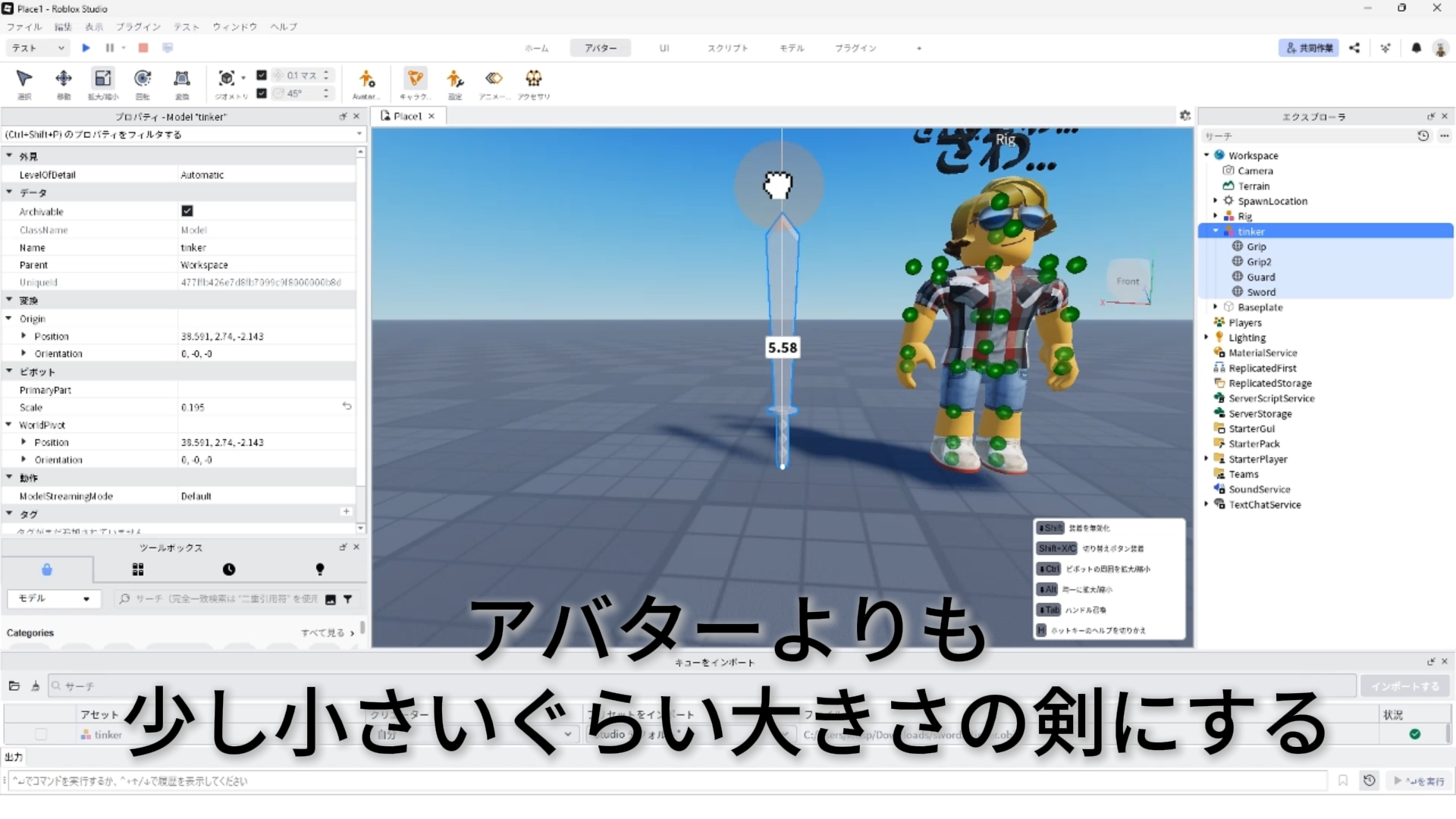Toggle the 45° rotation snap checkbox
Image resolution: width=1456 pixels, height=819 pixels.
[262, 93]
